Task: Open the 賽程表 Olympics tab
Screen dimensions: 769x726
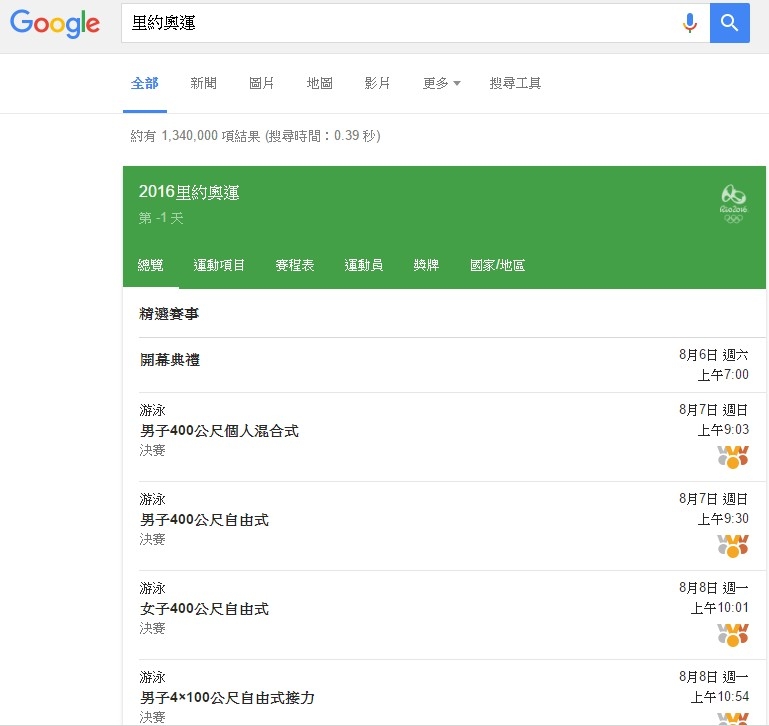Action: [294, 265]
